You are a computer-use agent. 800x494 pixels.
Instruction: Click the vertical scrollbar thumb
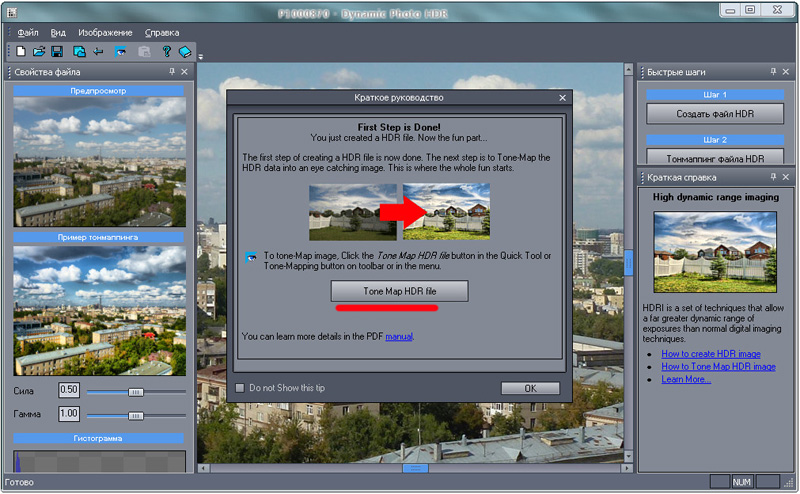pos(629,262)
